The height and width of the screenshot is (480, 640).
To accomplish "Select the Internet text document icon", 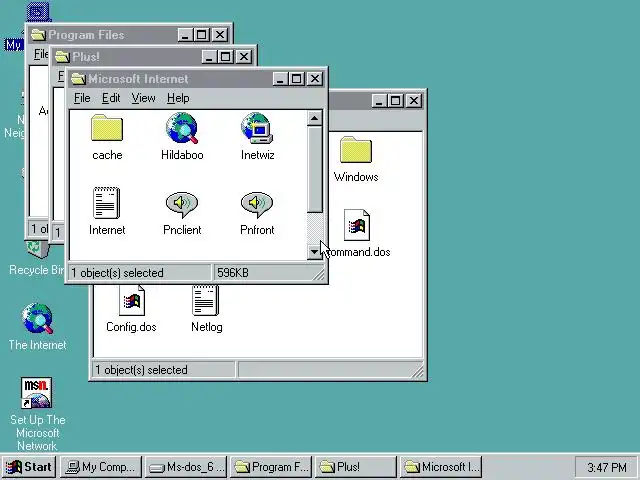I will coord(107,203).
